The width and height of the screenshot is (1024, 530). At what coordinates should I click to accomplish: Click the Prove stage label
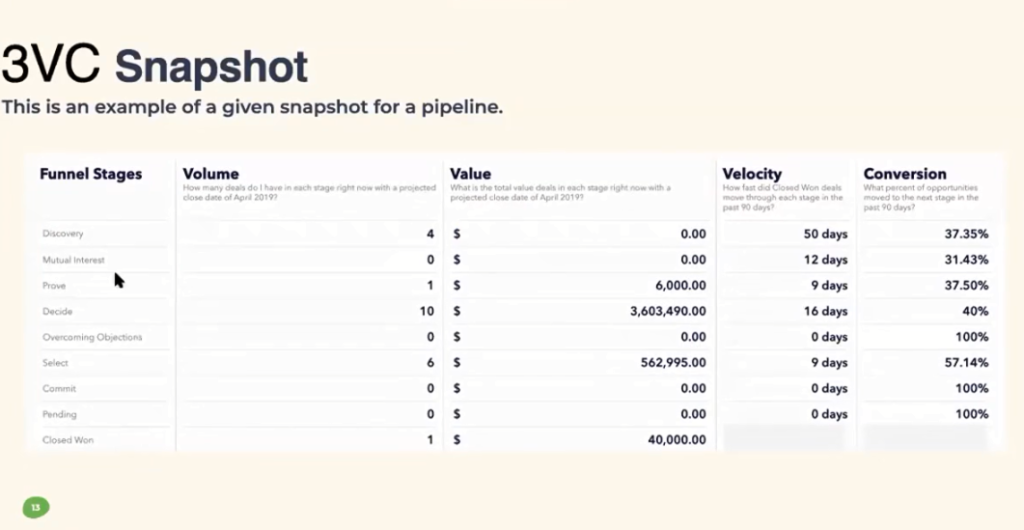pyautogui.click(x=54, y=286)
